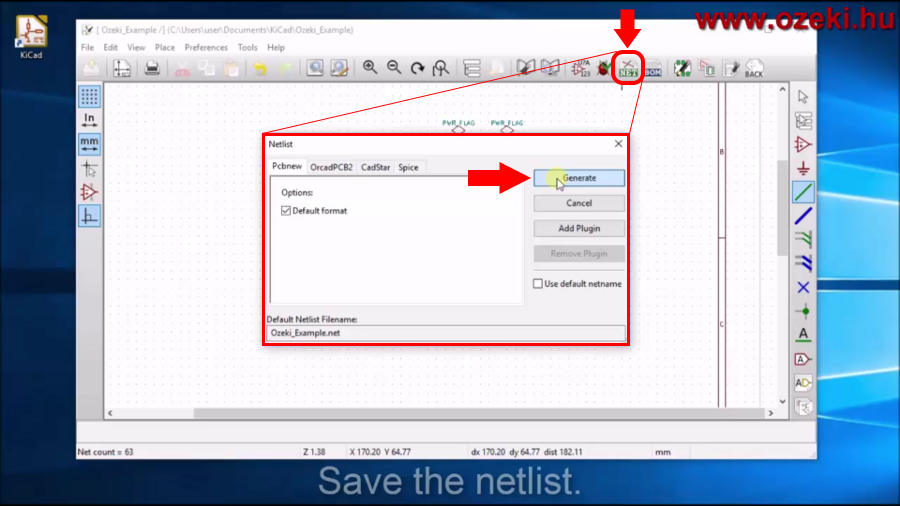Toggle the Default format checkbox
Image resolution: width=900 pixels, height=506 pixels.
click(x=286, y=211)
